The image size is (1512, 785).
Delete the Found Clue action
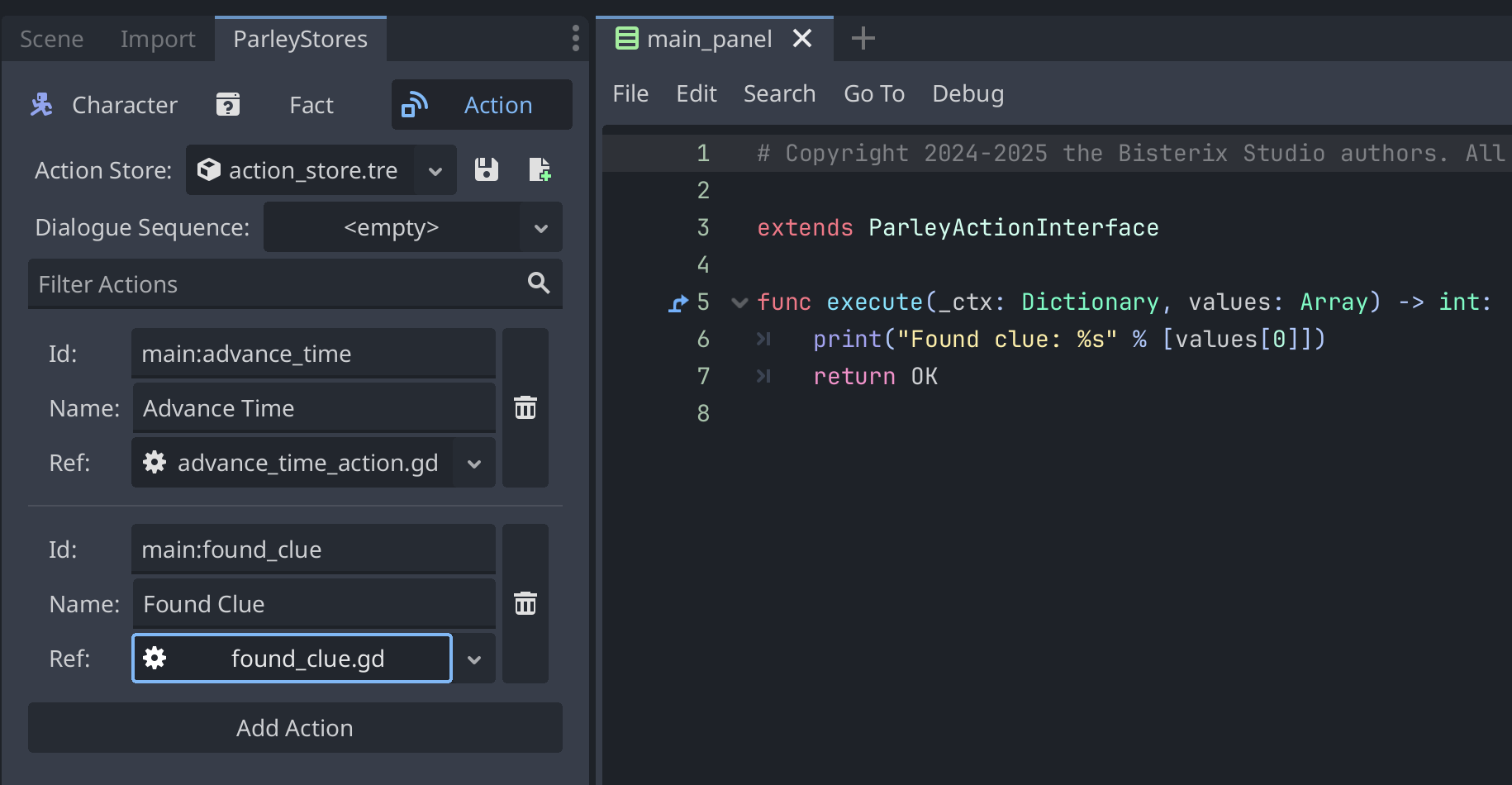click(x=525, y=604)
